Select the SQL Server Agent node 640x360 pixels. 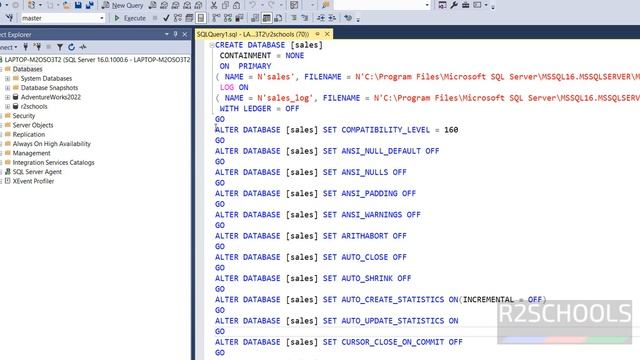pyautogui.click(x=37, y=172)
